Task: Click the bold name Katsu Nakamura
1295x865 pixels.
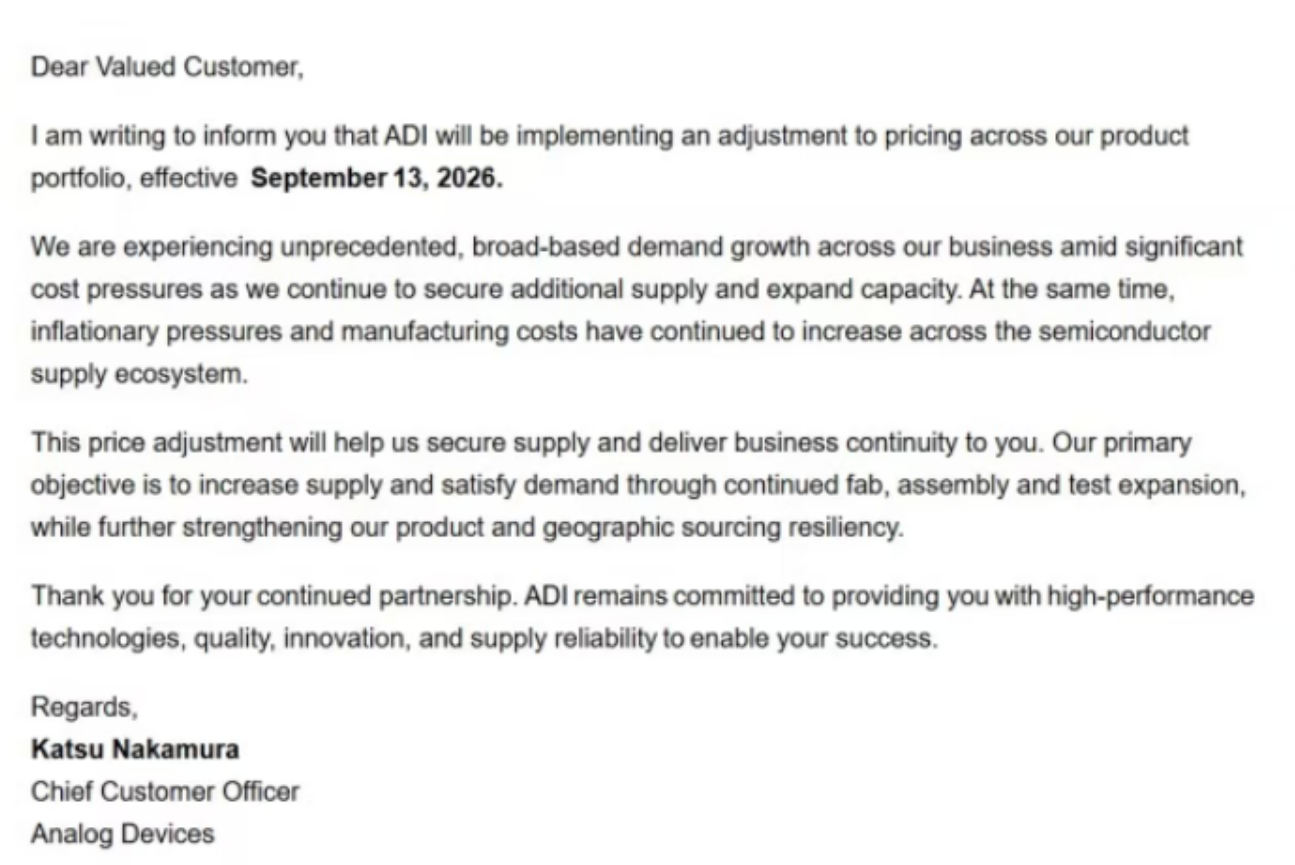Action: [135, 749]
